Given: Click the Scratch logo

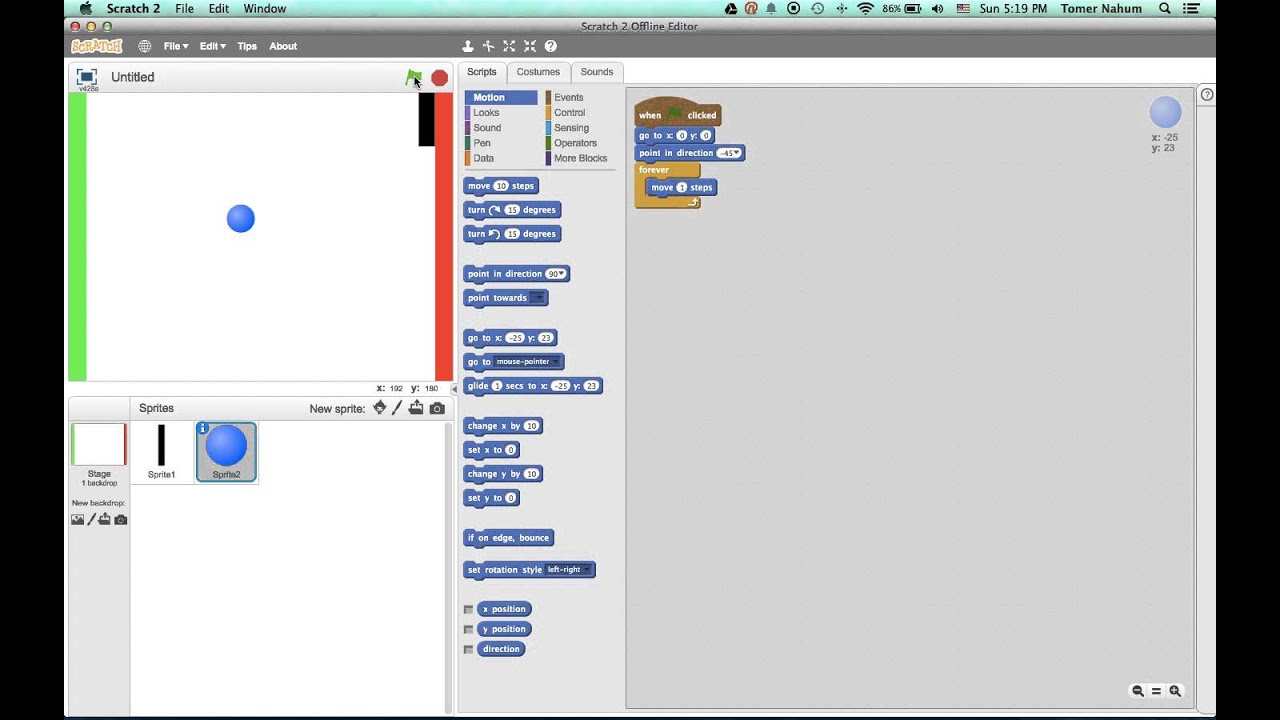Looking at the screenshot, I should tap(96, 46).
